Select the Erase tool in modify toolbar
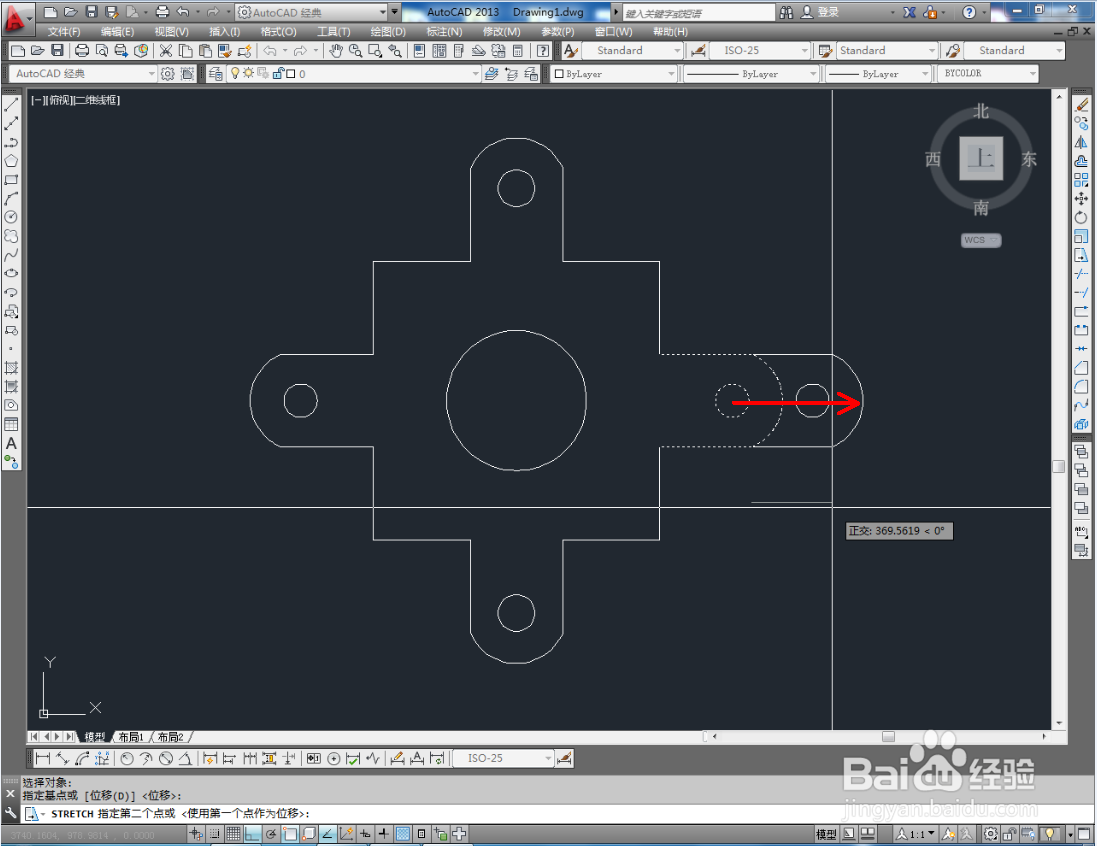1097x846 pixels. point(1082,105)
